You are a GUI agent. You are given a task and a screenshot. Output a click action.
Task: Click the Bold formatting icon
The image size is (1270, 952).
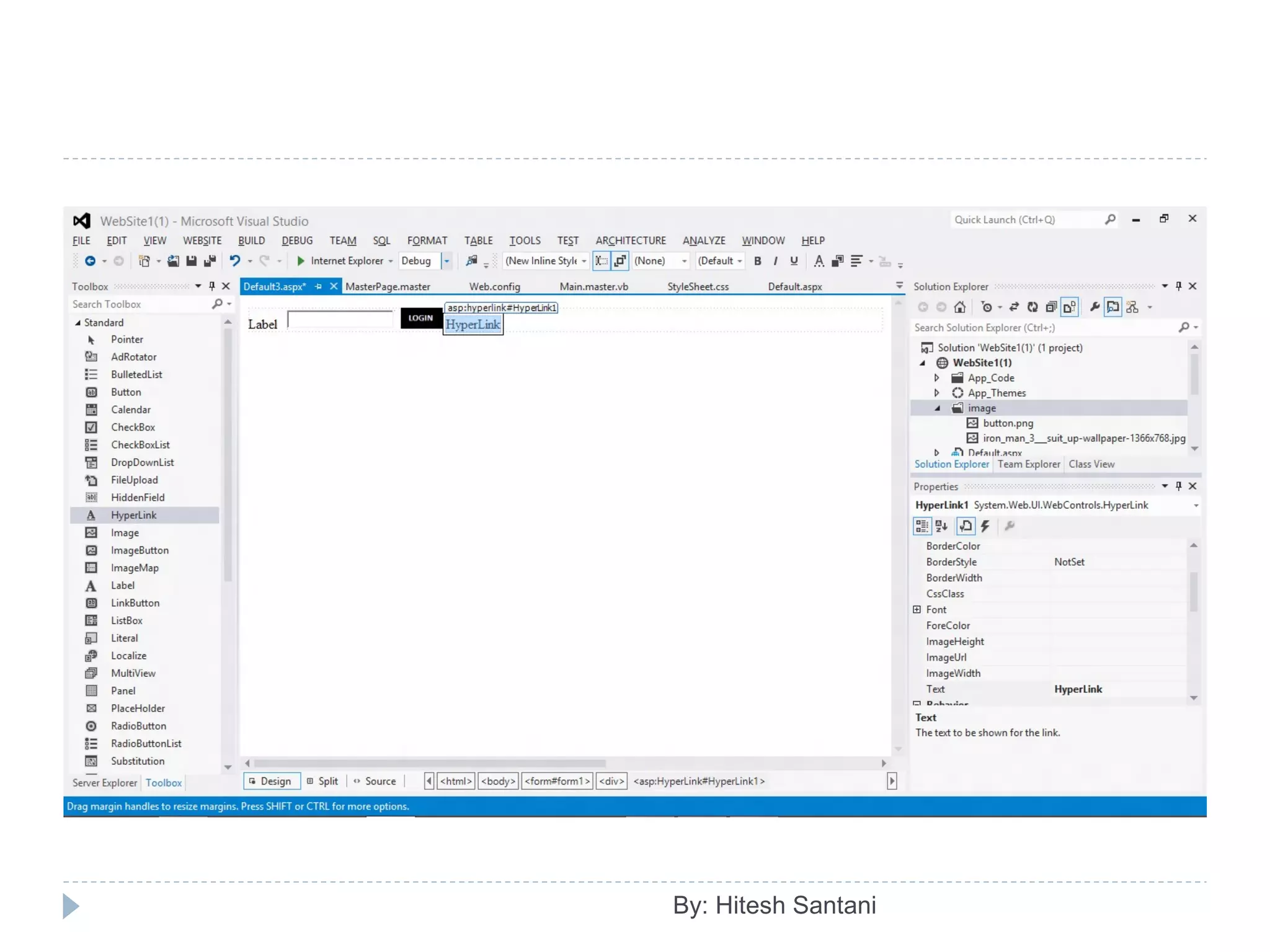(757, 261)
